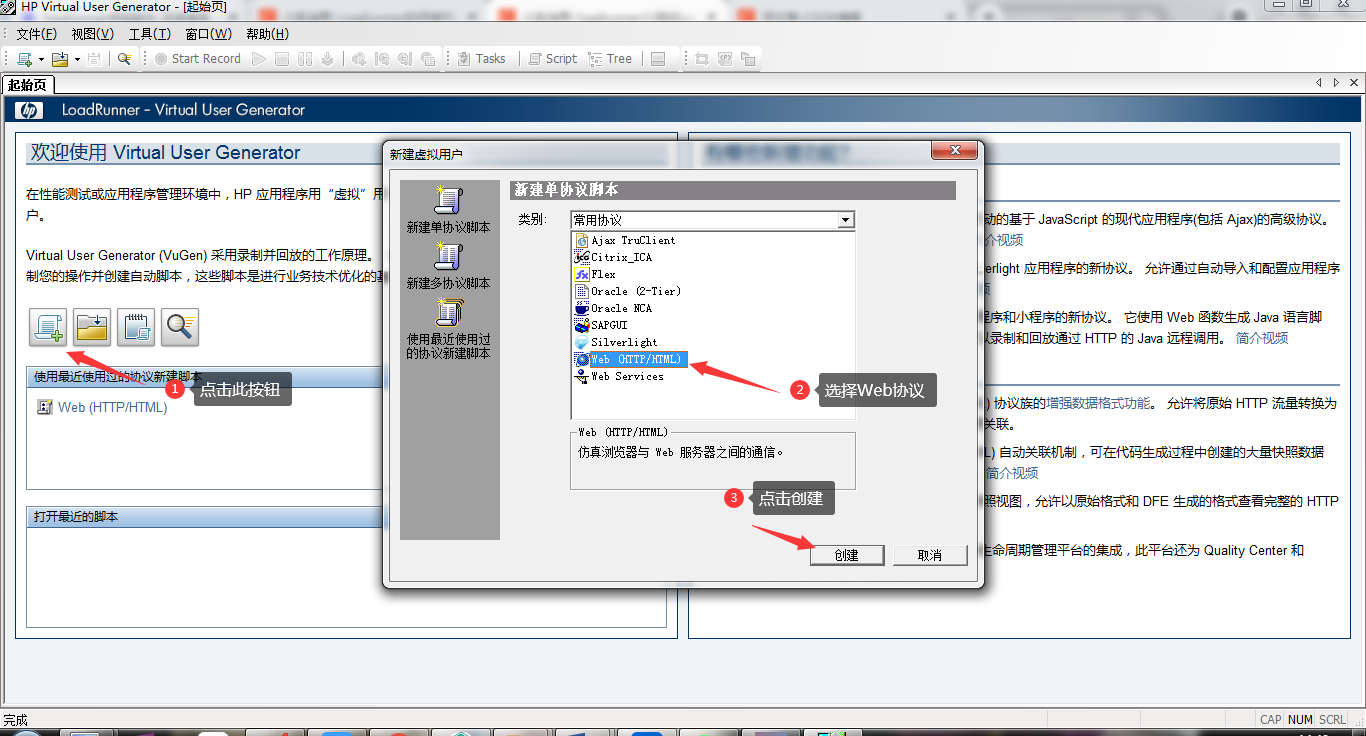Select Web (HTTP/HTML) in protocol list
The height and width of the screenshot is (736, 1366).
coord(630,359)
